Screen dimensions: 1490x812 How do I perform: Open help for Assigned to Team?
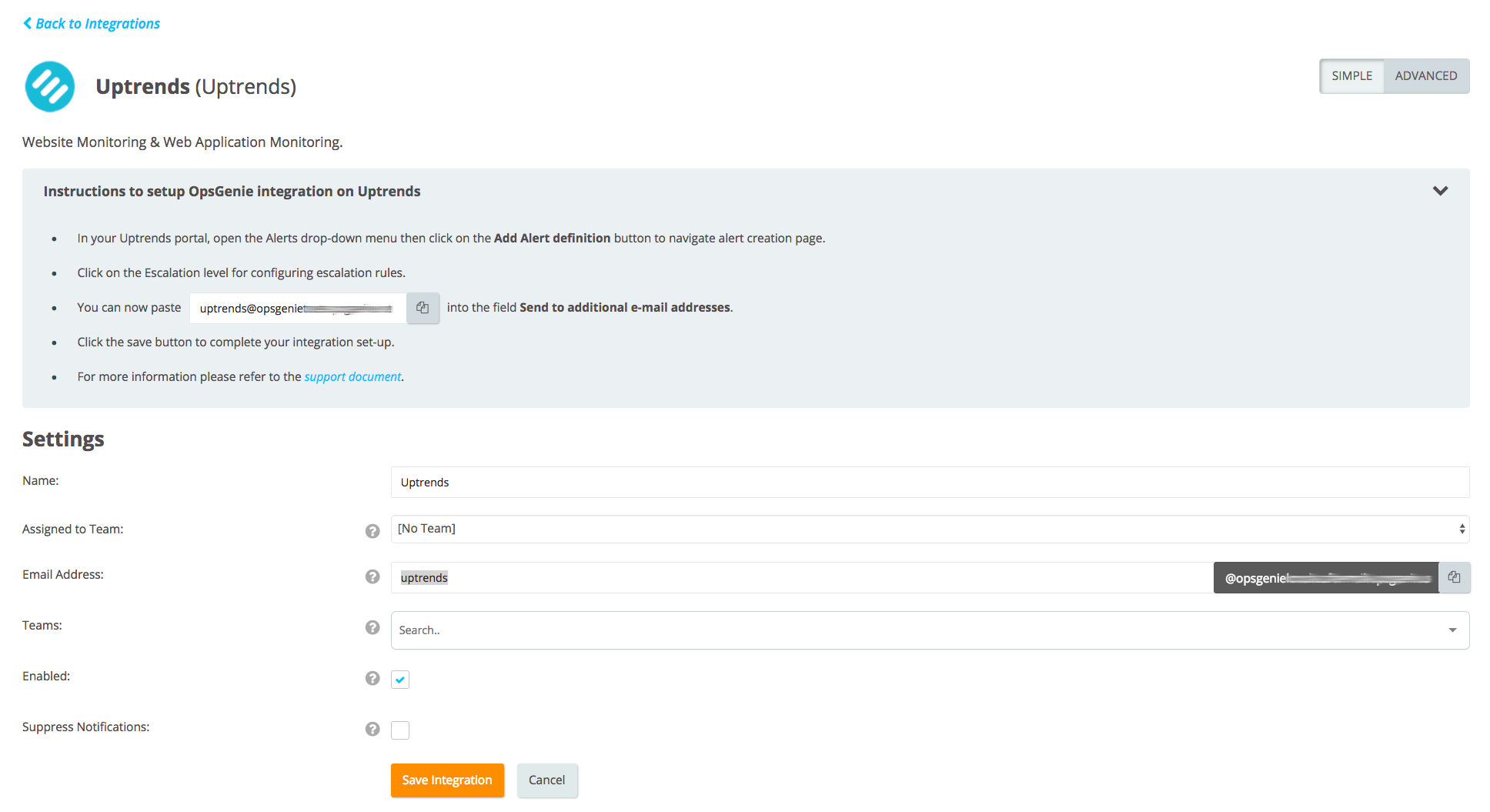[372, 531]
